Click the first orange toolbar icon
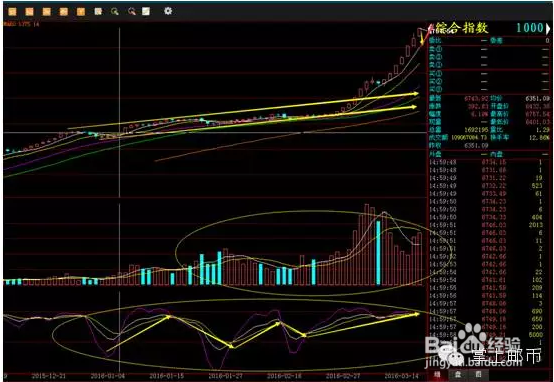Screen dimensions: 554x382 12,12
